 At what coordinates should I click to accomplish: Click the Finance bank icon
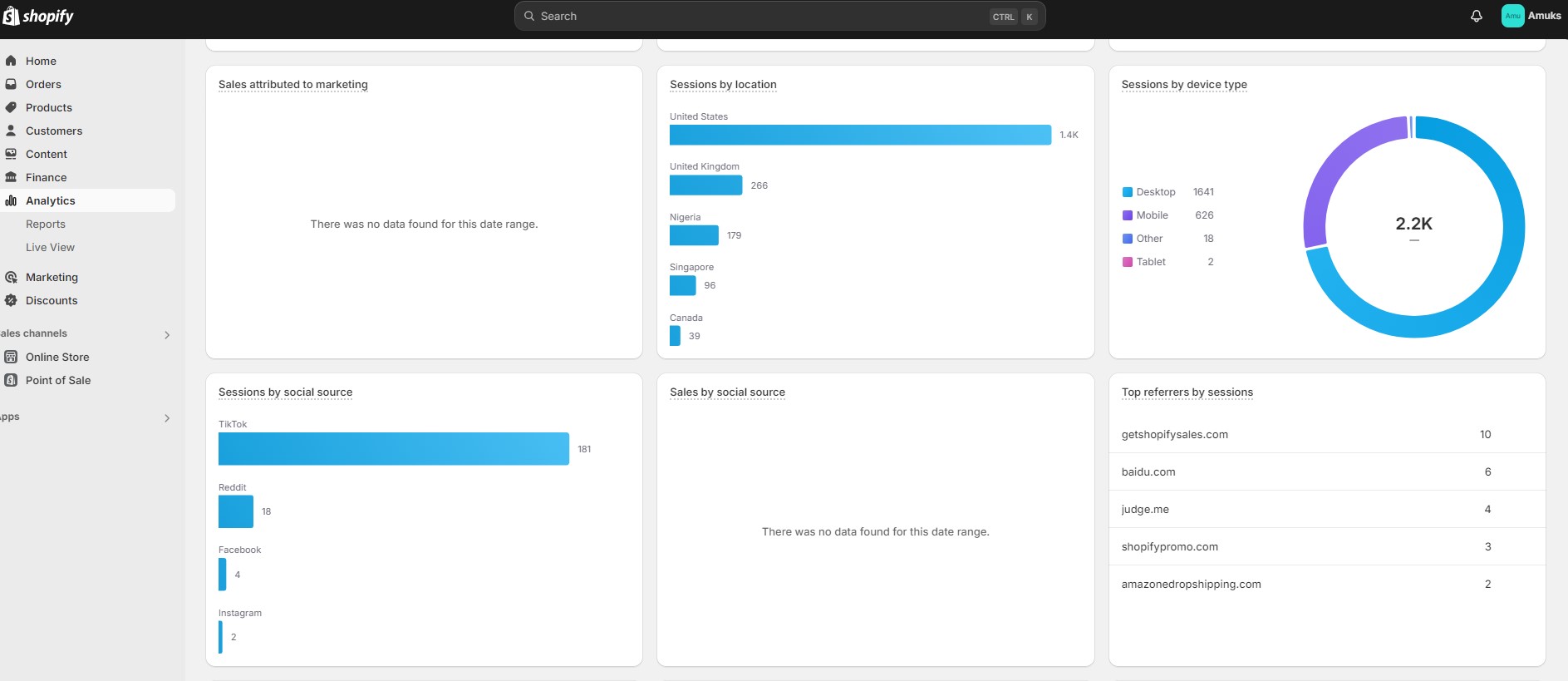point(11,177)
